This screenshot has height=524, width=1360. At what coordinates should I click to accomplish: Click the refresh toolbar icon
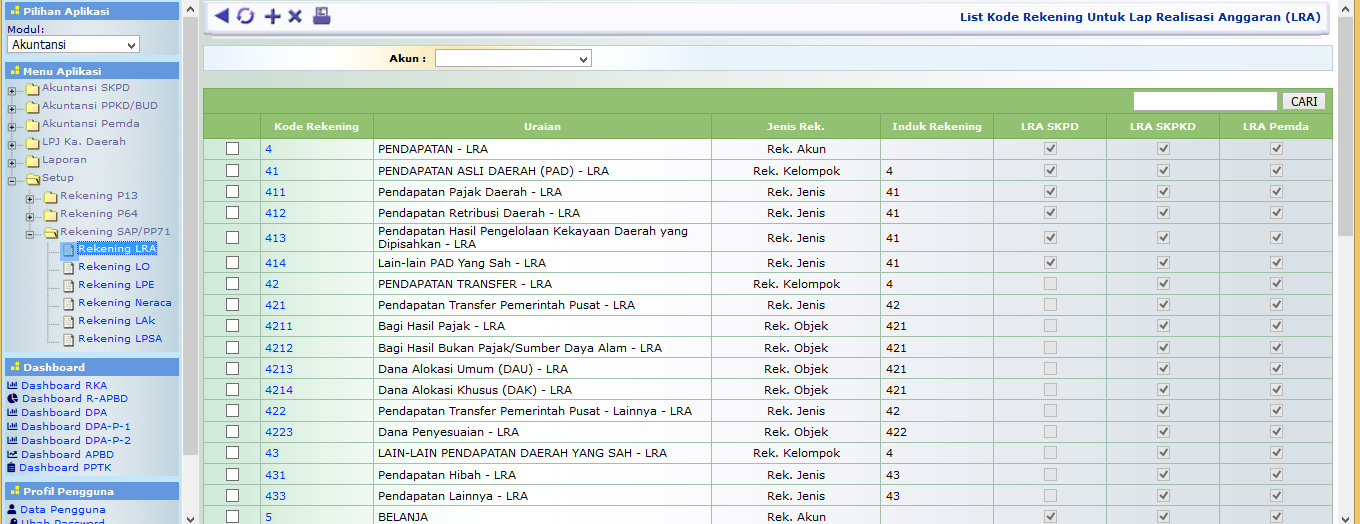pyautogui.click(x=245, y=16)
